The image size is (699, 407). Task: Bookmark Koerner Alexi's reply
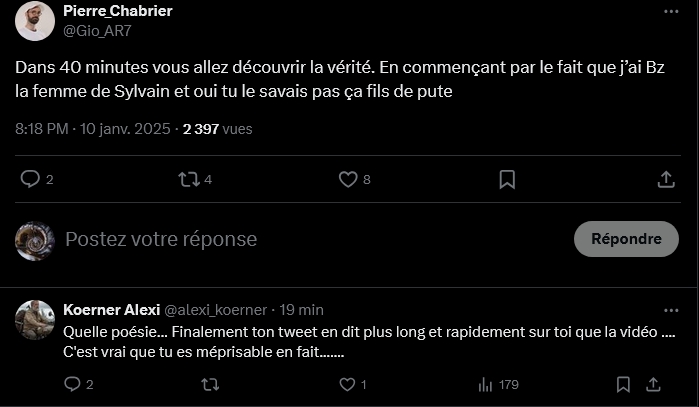click(623, 384)
